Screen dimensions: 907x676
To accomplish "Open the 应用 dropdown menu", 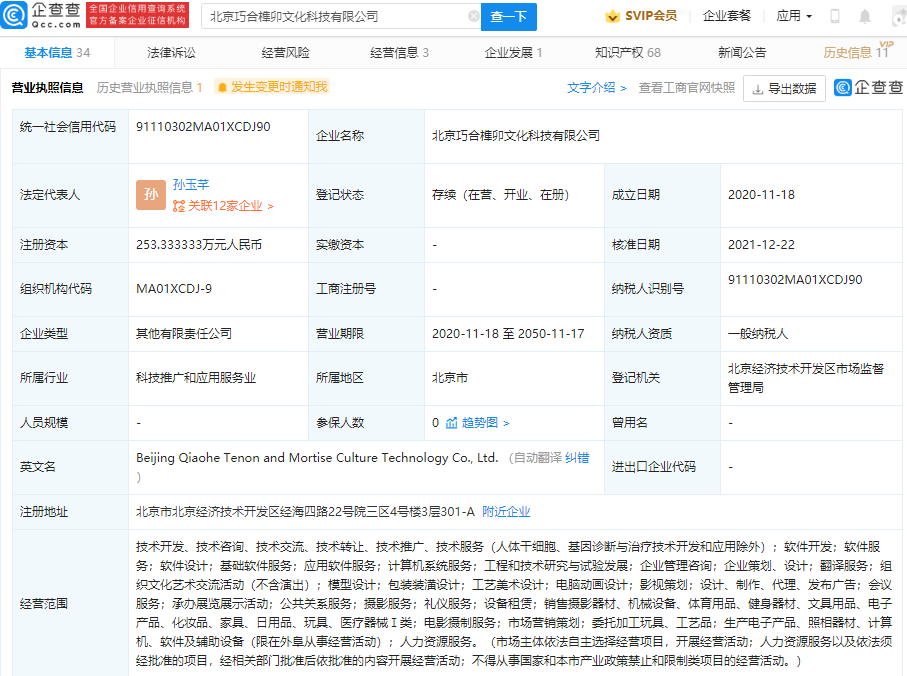I will pyautogui.click(x=794, y=17).
